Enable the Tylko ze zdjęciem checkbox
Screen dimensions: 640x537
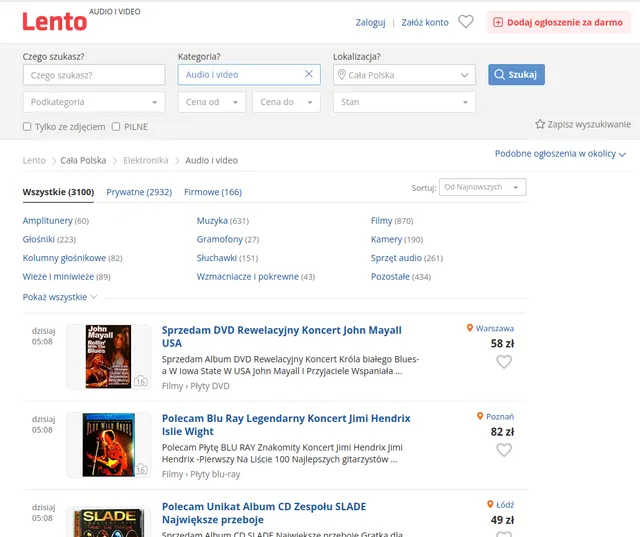coord(27,127)
